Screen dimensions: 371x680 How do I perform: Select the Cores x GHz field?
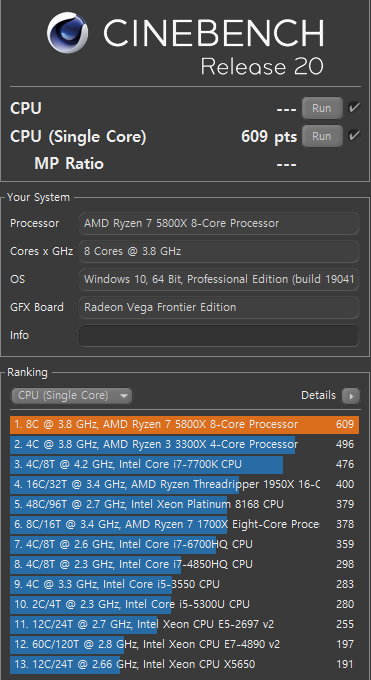[219, 251]
